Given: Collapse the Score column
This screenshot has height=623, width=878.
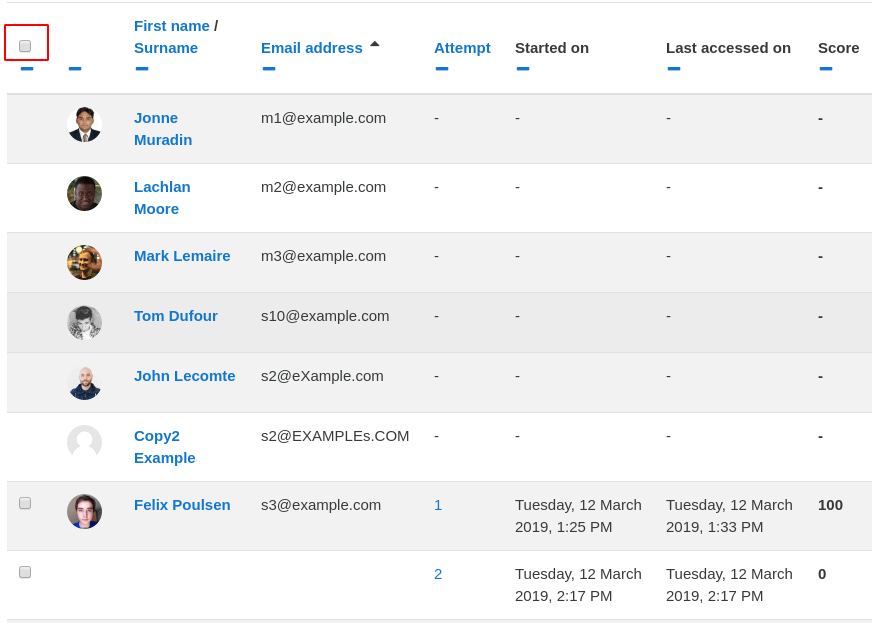Looking at the screenshot, I should coord(825,69).
